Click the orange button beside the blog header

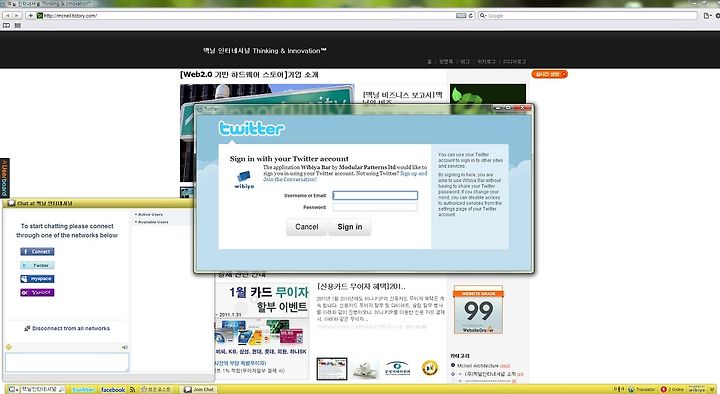[550, 74]
